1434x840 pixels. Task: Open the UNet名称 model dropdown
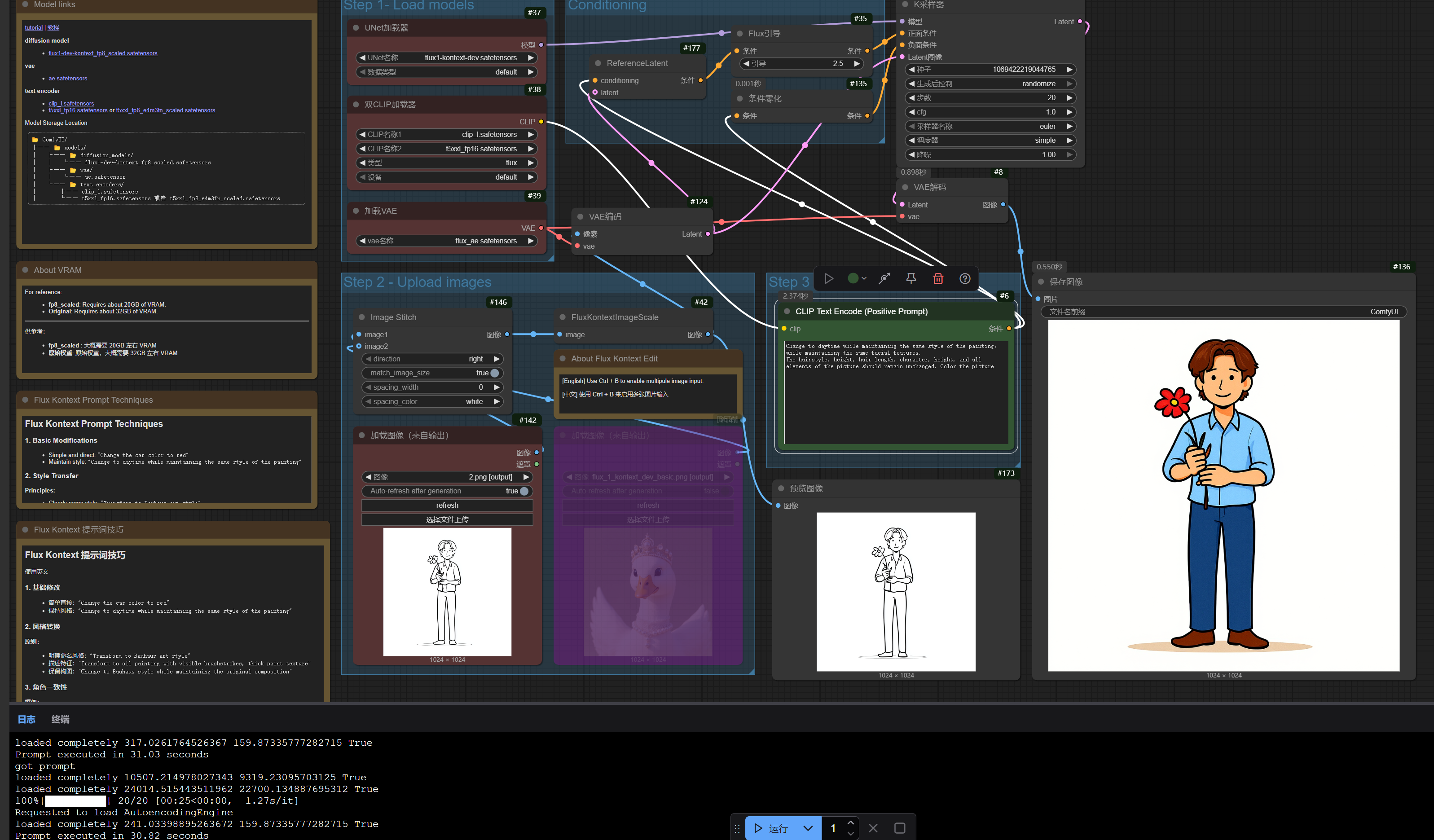tap(447, 57)
